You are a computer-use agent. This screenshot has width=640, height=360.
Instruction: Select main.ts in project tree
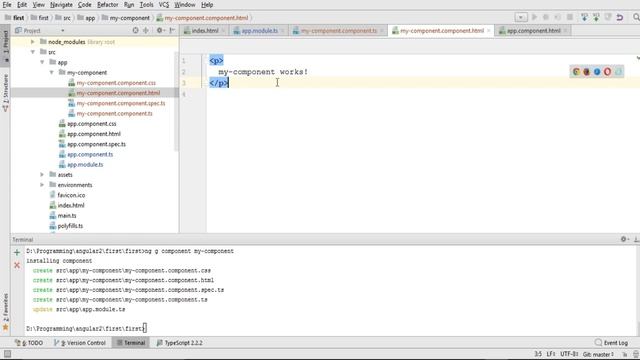67,216
